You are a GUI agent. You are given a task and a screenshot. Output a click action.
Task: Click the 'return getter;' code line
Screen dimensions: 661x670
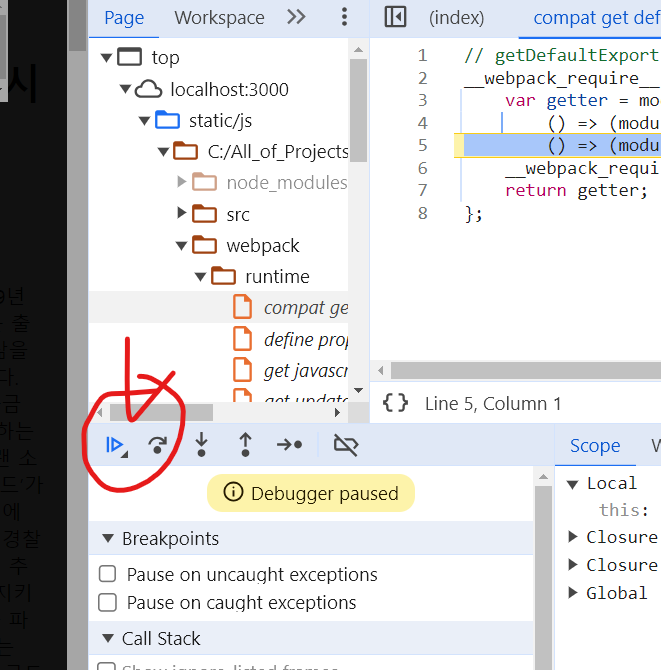576,190
